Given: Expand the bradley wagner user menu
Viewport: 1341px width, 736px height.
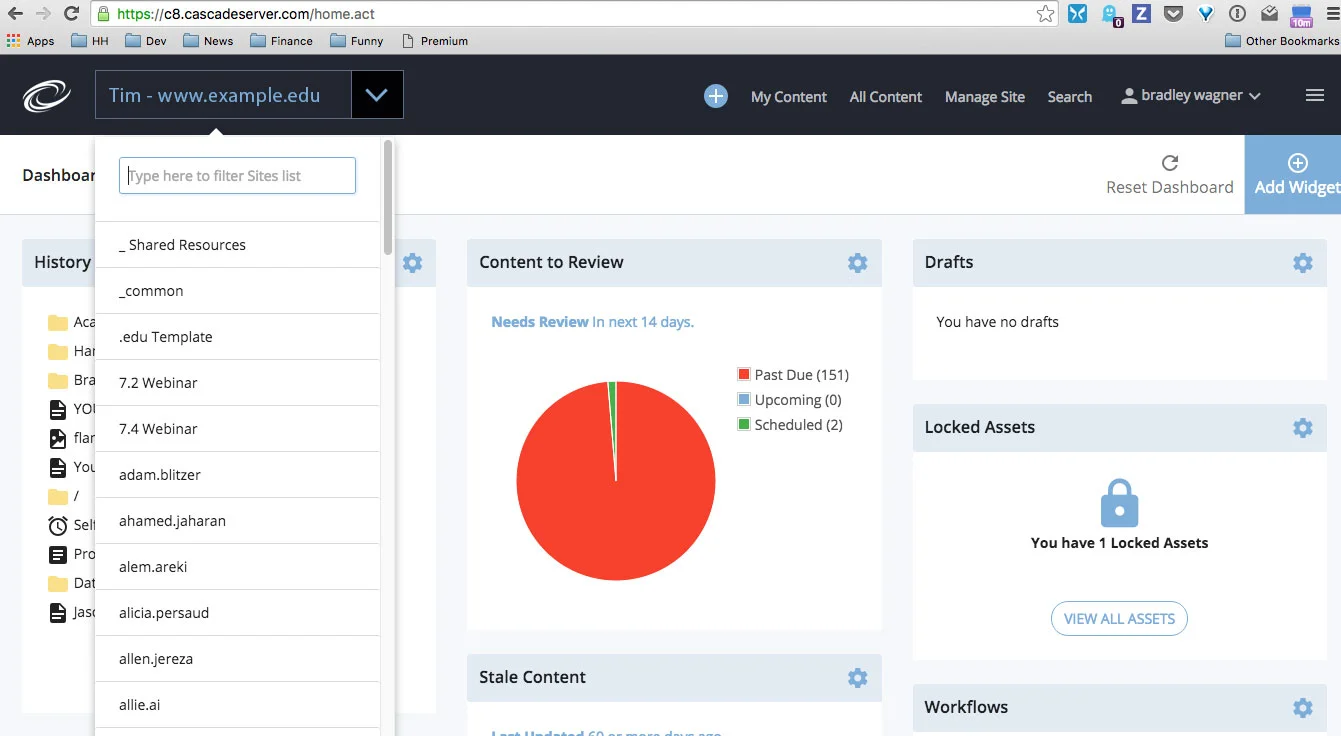Looking at the screenshot, I should pyautogui.click(x=1191, y=96).
